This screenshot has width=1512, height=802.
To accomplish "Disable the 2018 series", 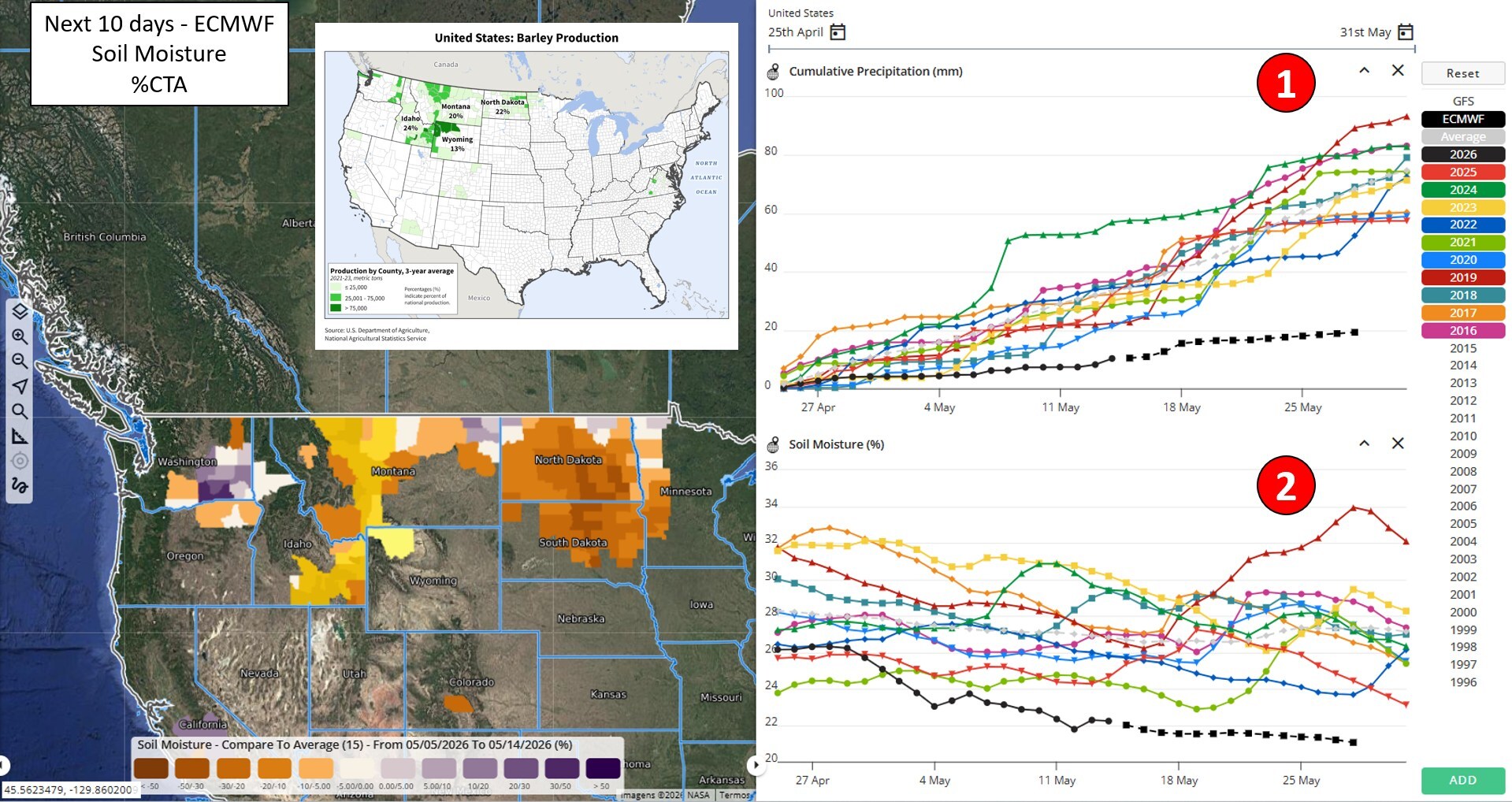I will [1463, 295].
